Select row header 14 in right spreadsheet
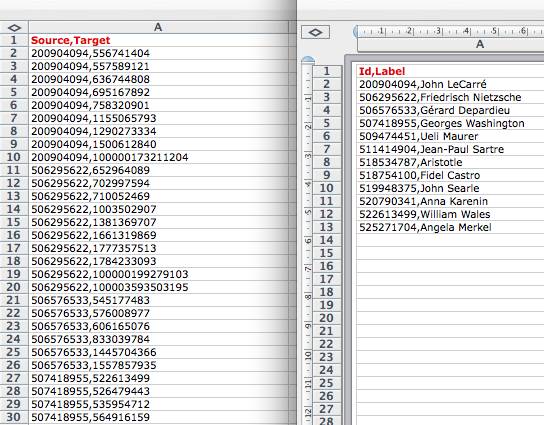544x425 pixels. 327,240
